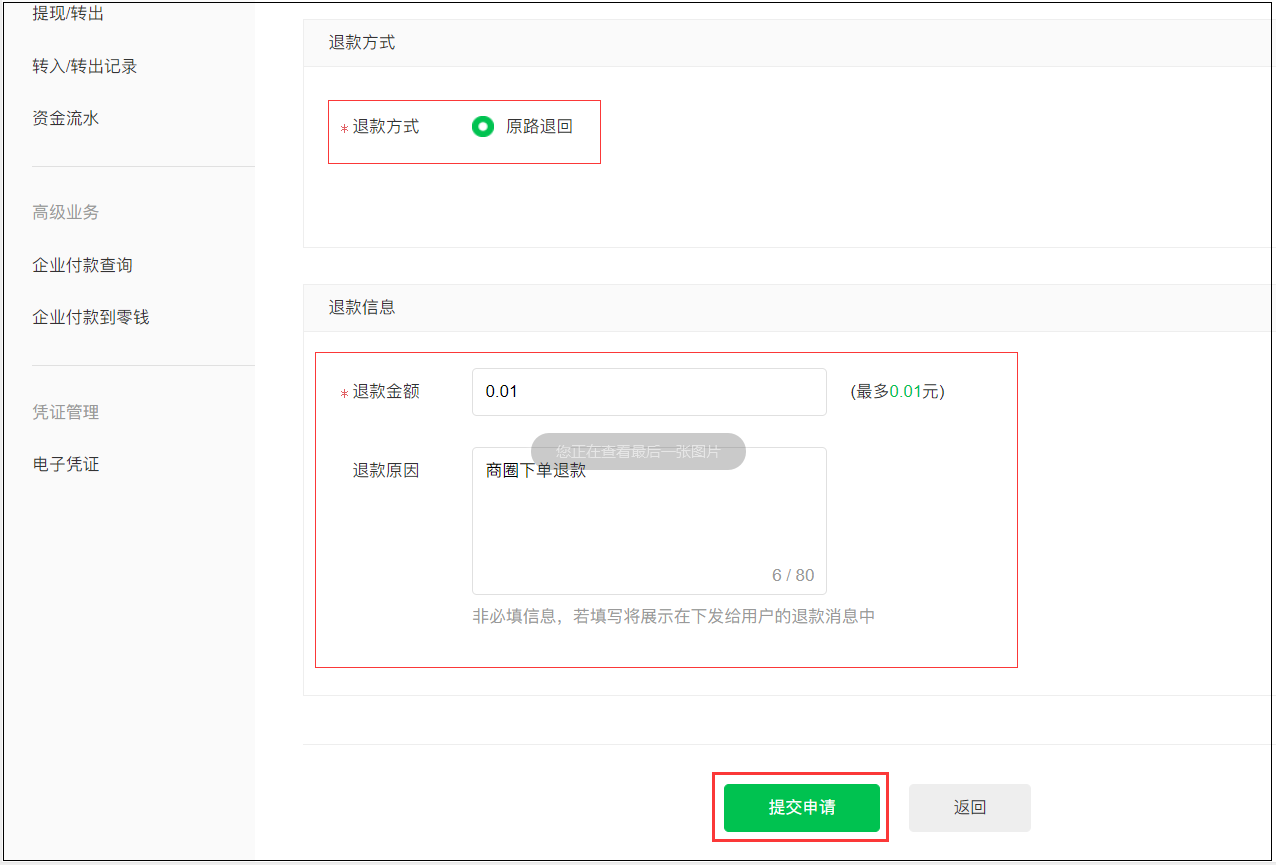This screenshot has width=1276, height=865.
Task: Focus the 退款金额 input field
Action: (x=648, y=392)
